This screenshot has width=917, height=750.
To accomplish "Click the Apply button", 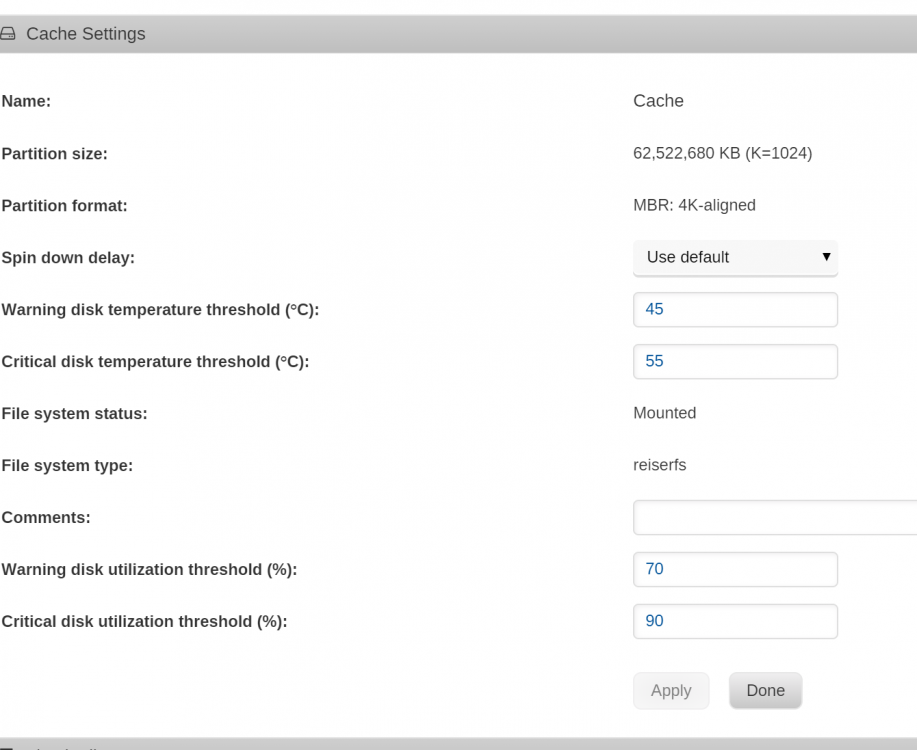I will 671,691.
